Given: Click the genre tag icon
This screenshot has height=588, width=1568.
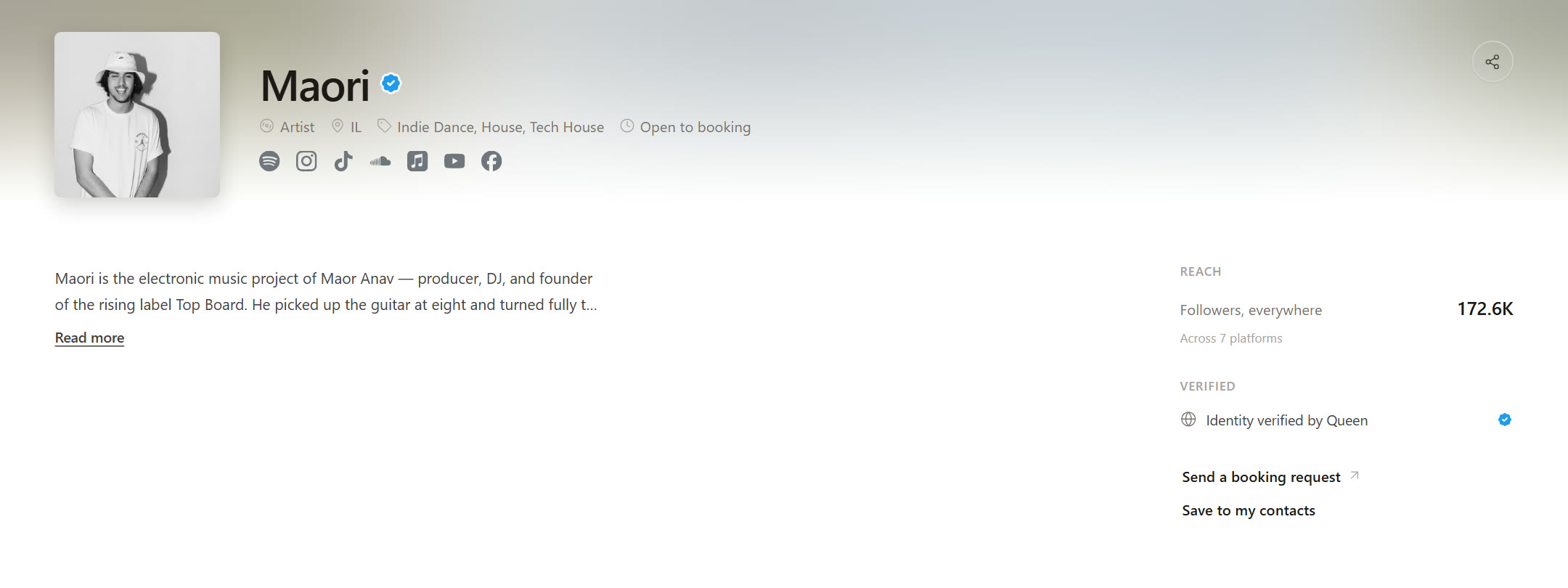Looking at the screenshot, I should click(384, 126).
